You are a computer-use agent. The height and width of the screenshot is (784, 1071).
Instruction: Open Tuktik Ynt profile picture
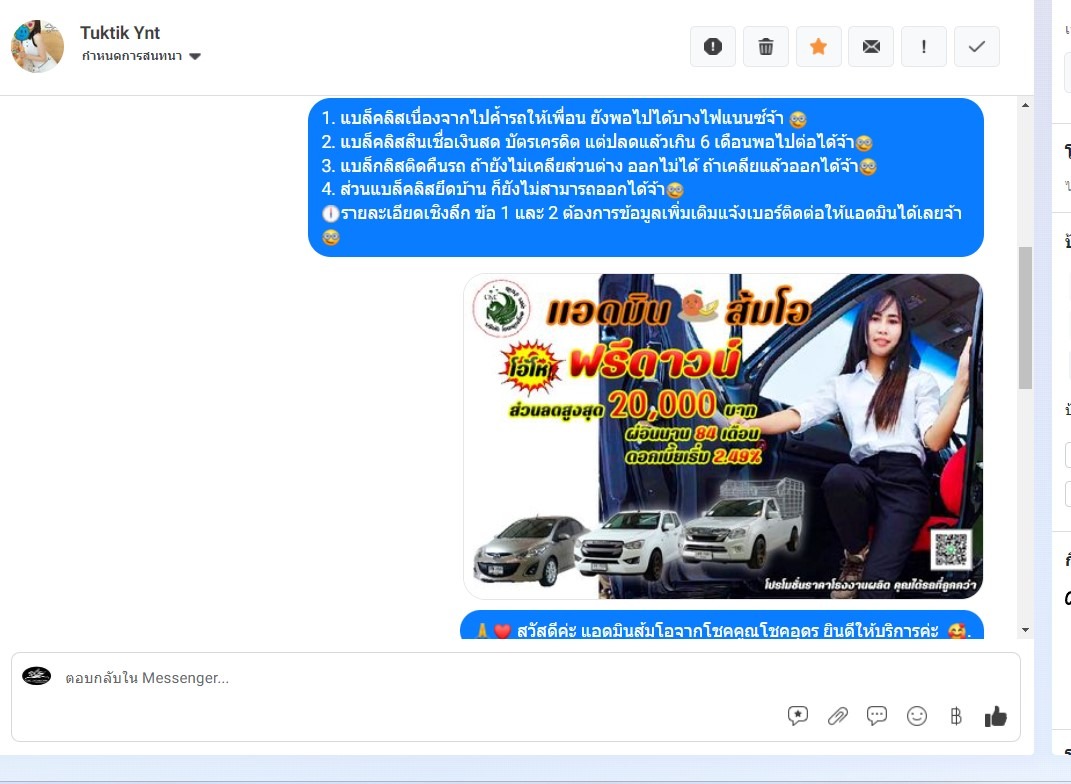click(x=38, y=46)
